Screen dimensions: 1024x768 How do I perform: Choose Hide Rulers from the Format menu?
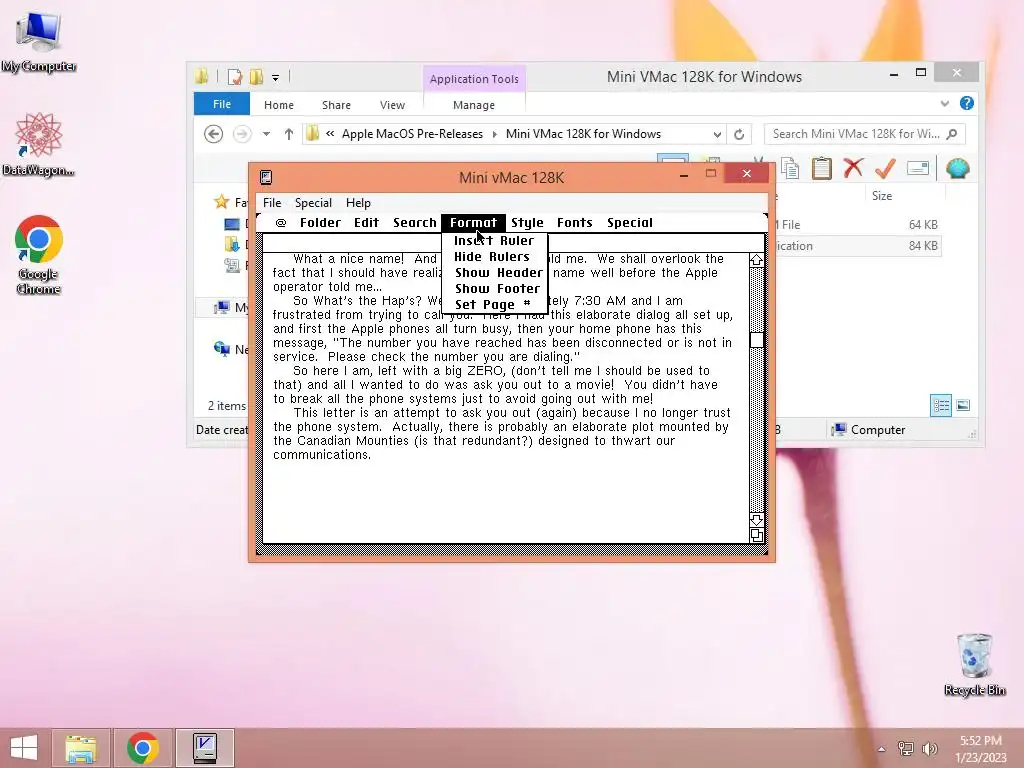[x=492, y=257]
